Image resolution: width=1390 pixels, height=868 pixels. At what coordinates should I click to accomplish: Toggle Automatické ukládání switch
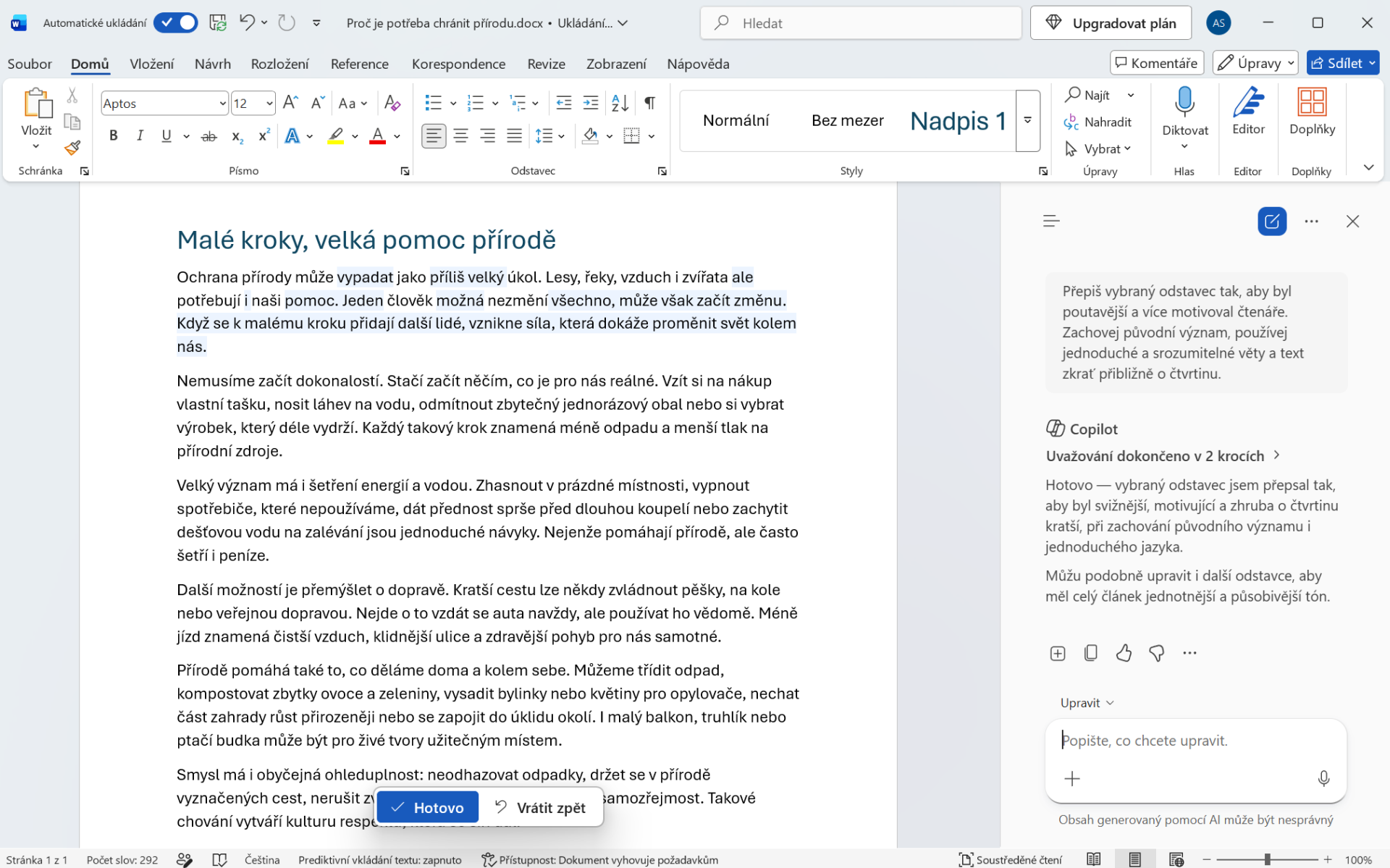point(175,22)
